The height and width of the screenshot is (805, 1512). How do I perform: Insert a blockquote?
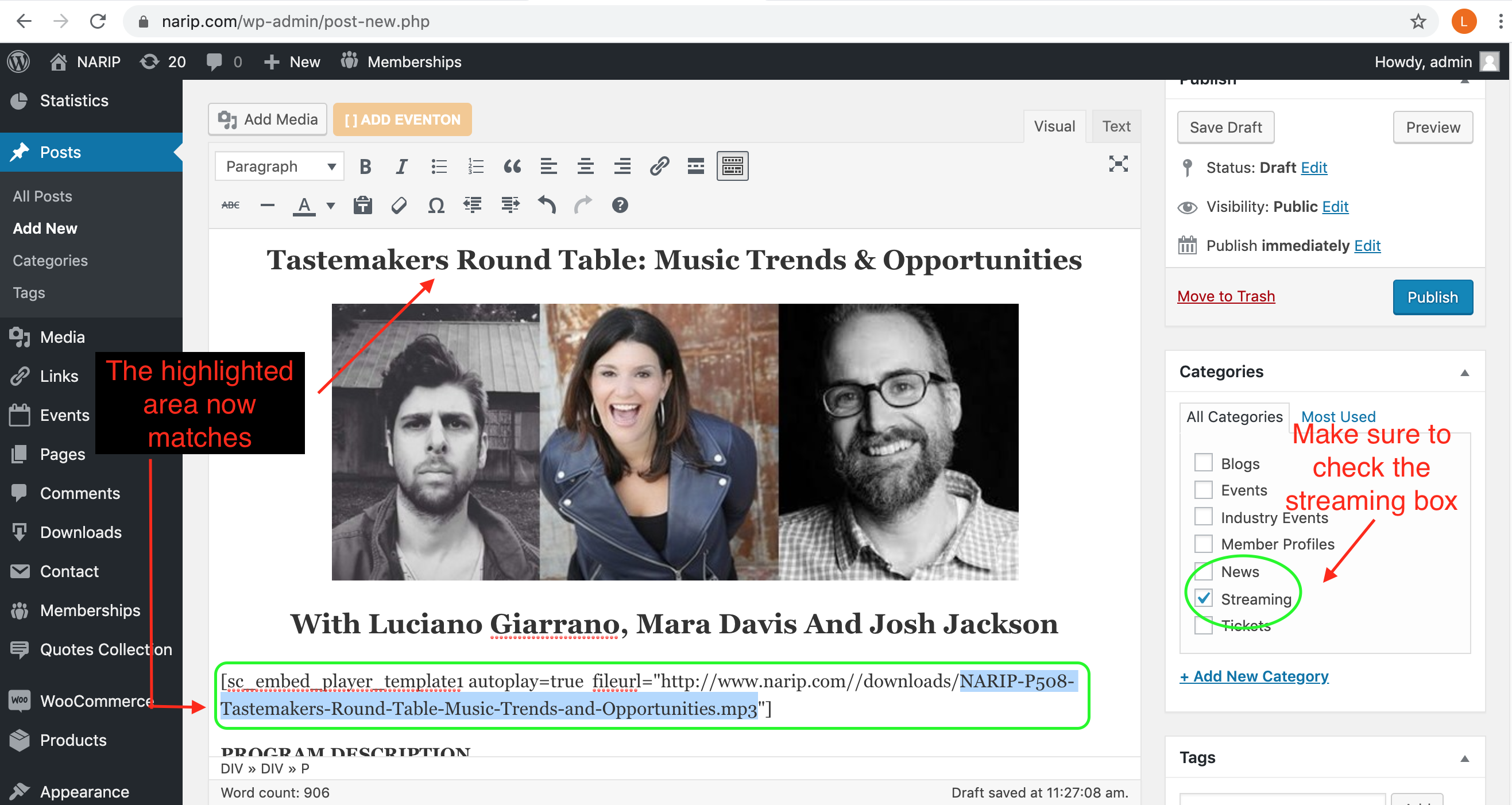(512, 167)
